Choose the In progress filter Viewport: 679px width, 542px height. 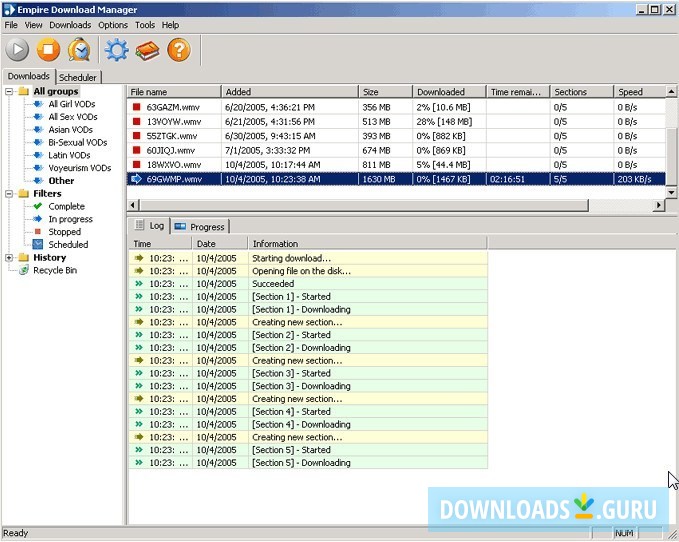pyautogui.click(x=70, y=219)
